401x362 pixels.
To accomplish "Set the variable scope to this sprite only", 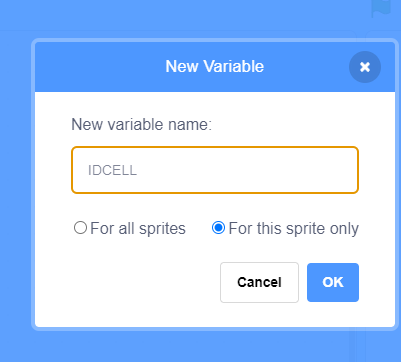I will [x=218, y=228].
